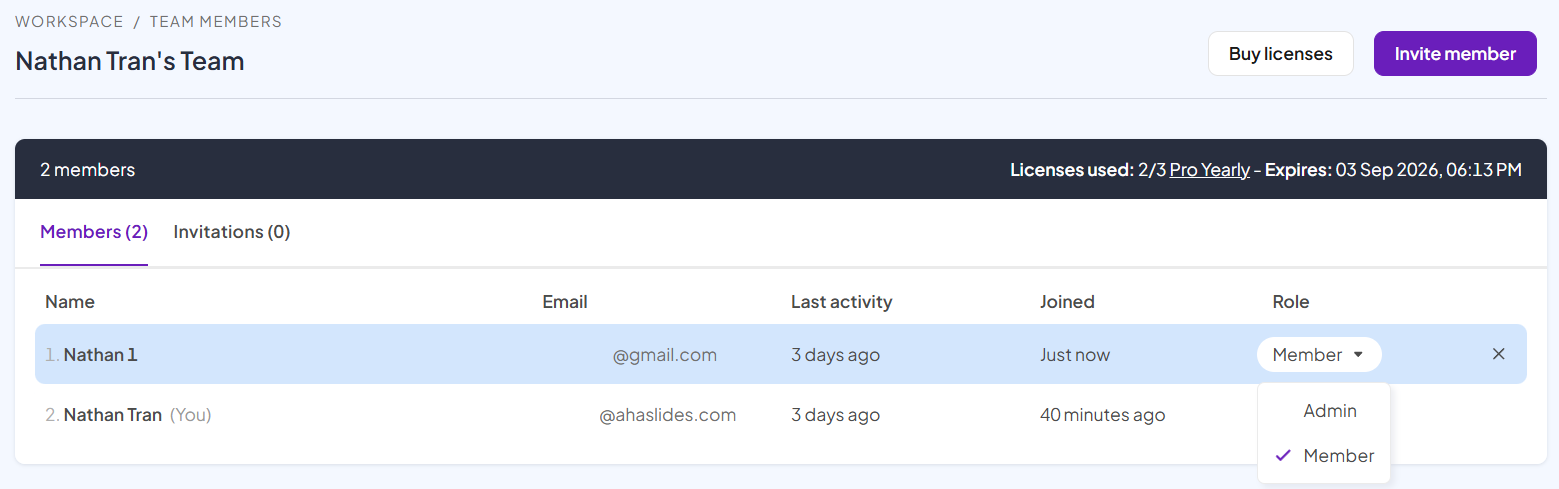The width and height of the screenshot is (1559, 489).
Task: Click the Buy licenses button
Action: pos(1280,54)
